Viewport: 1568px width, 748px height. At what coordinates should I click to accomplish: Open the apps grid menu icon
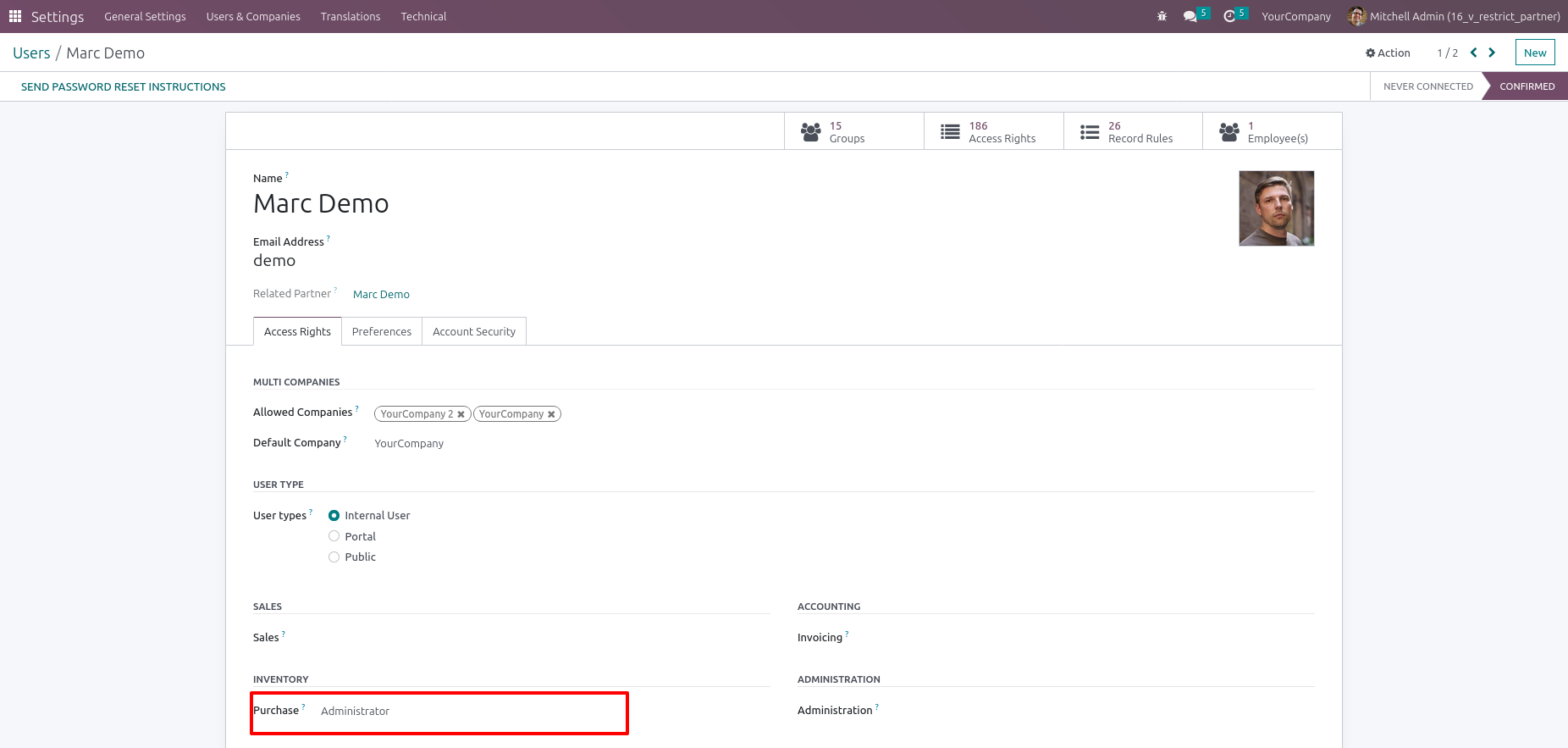point(15,16)
